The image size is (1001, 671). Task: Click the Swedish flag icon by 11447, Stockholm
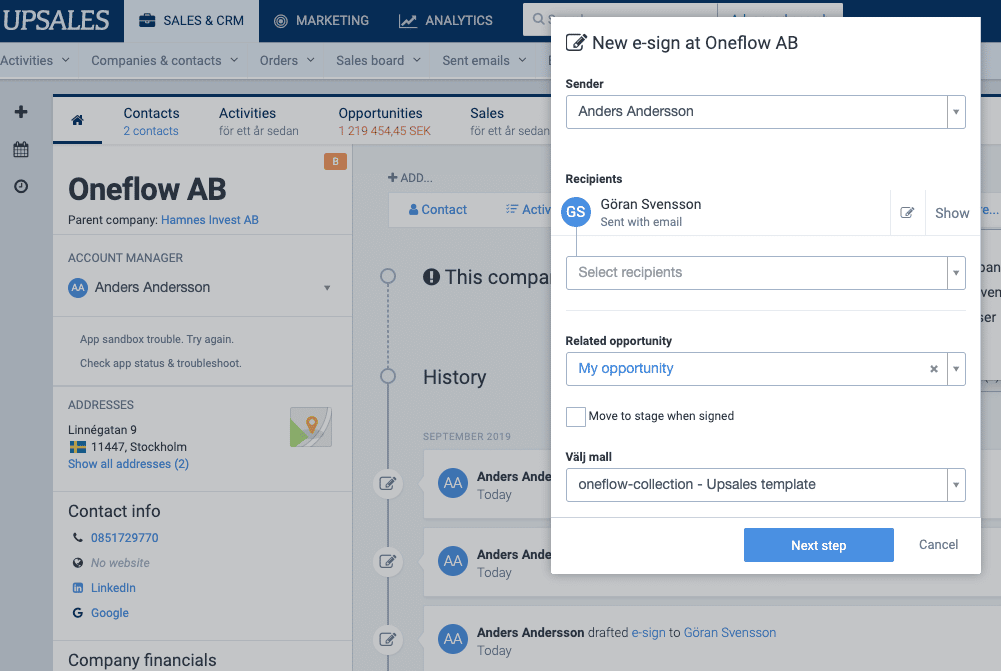coord(78,447)
